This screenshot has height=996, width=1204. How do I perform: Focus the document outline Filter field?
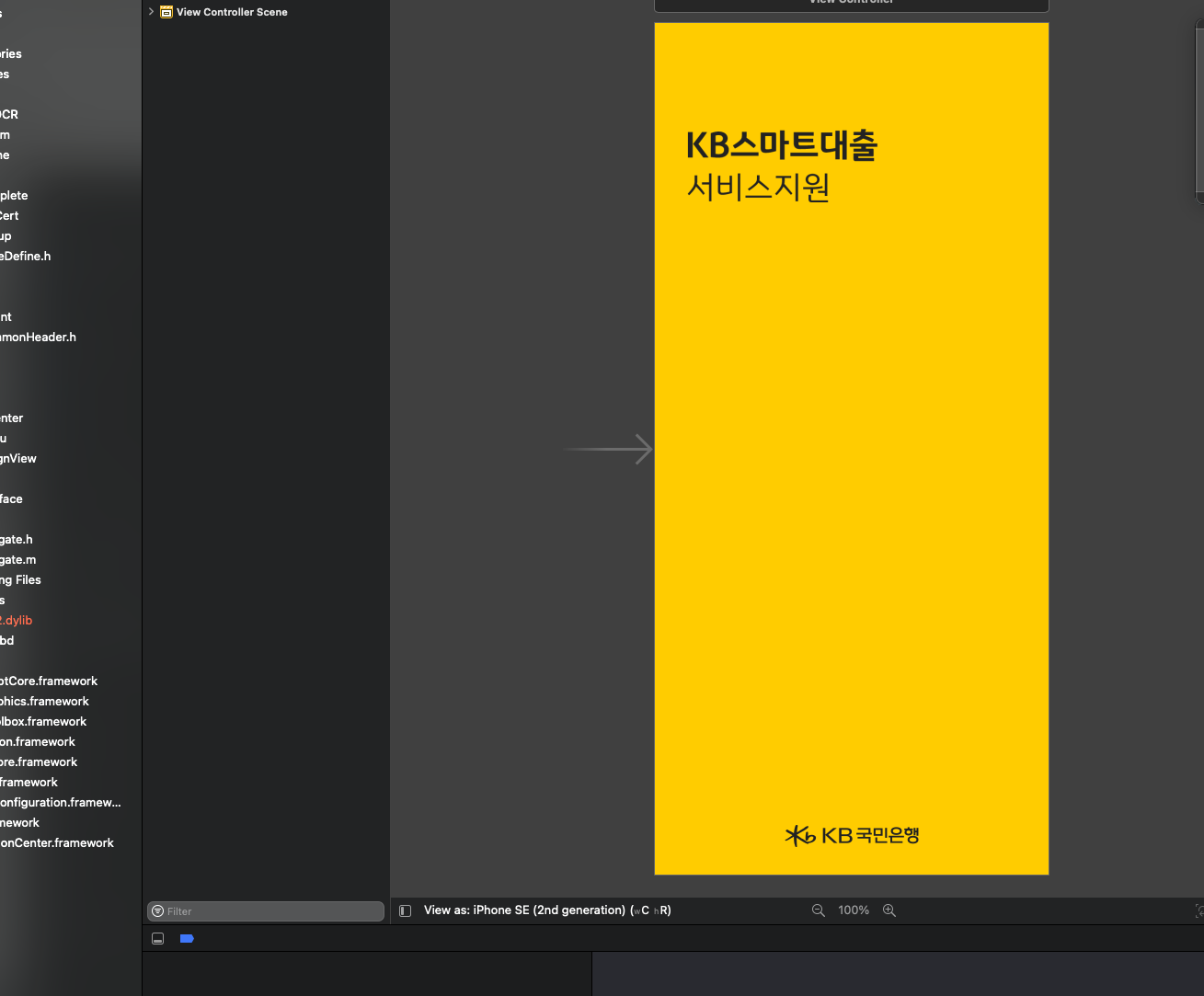pos(271,911)
